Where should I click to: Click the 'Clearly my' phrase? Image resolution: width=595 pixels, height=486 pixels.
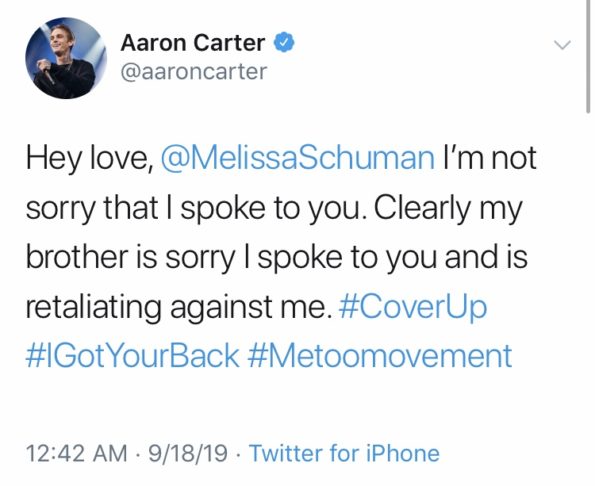pyautogui.click(x=449, y=209)
